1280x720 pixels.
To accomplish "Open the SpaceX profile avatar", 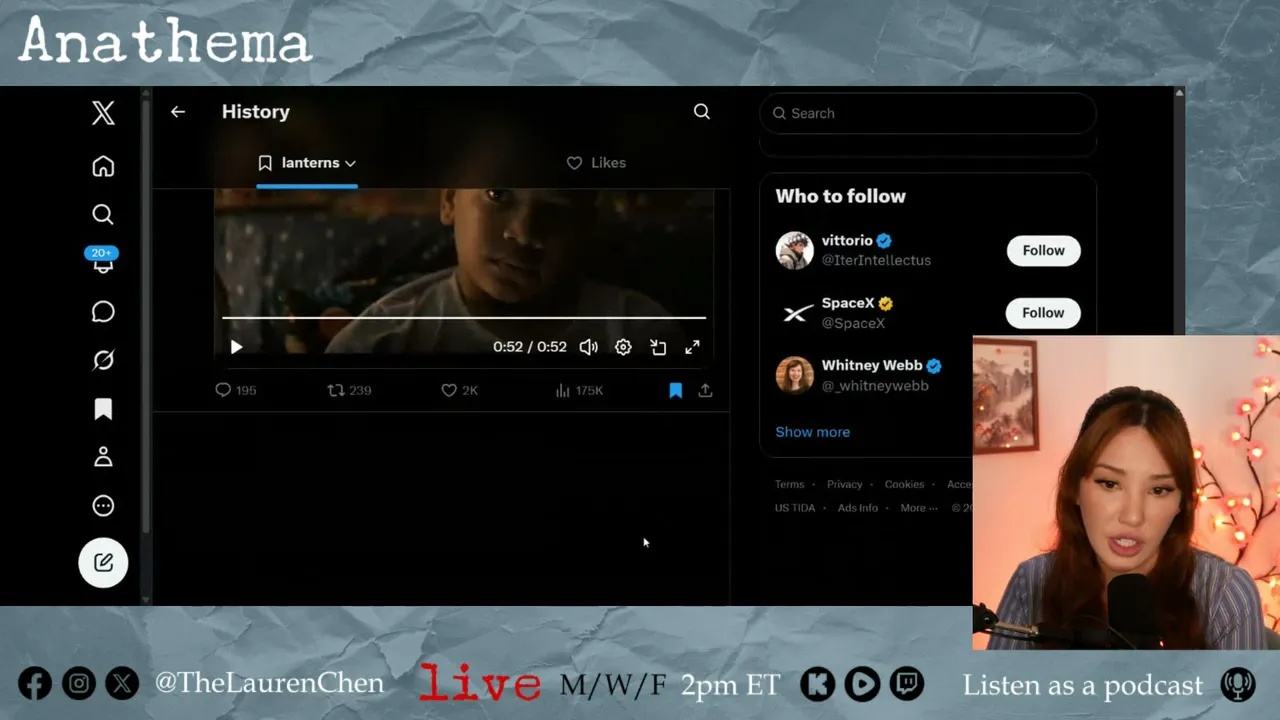I will pos(795,313).
